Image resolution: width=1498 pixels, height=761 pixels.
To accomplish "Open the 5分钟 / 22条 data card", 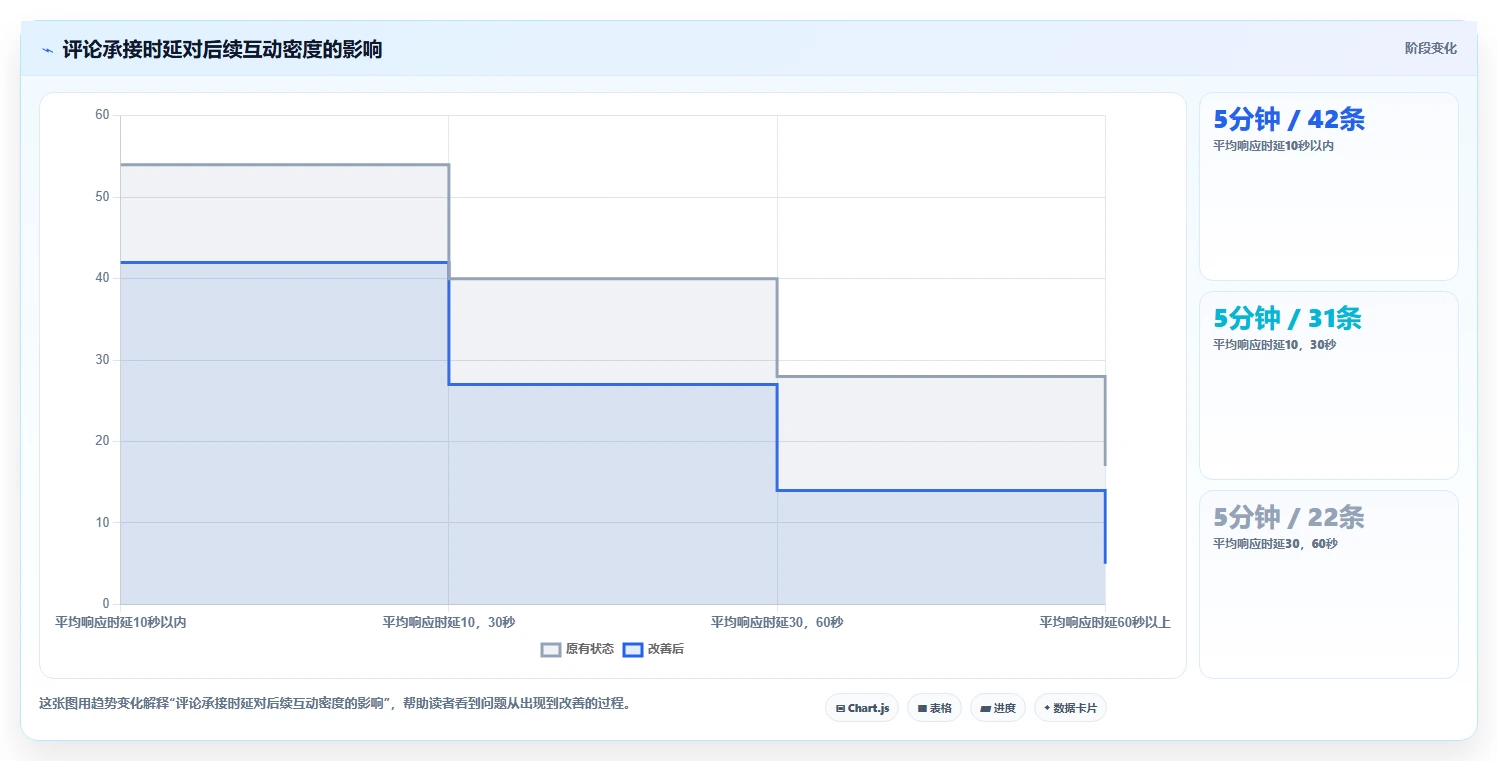I will (x=1328, y=584).
